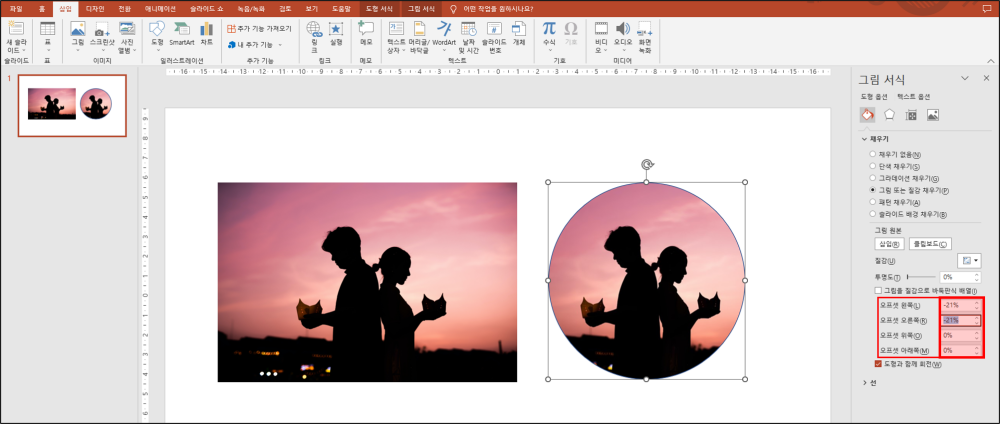Select 채우기 없음 (No fill) radio button

pos(872,154)
